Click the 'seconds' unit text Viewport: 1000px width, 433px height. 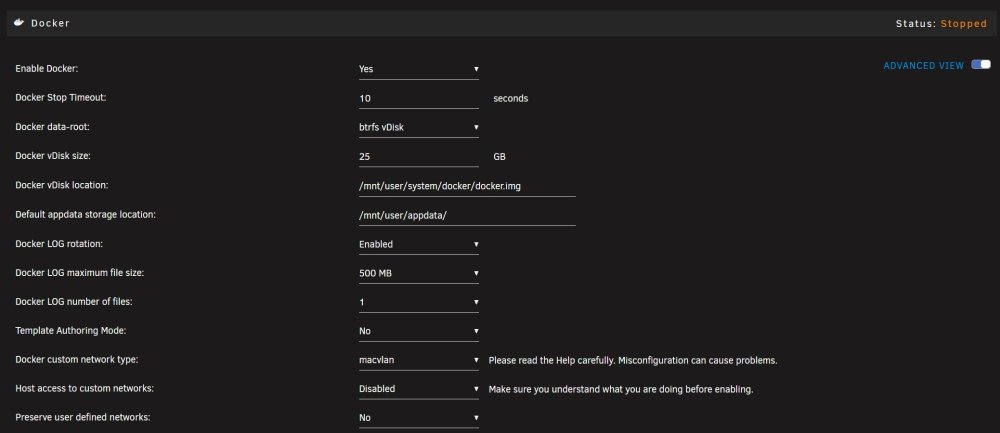coord(510,99)
